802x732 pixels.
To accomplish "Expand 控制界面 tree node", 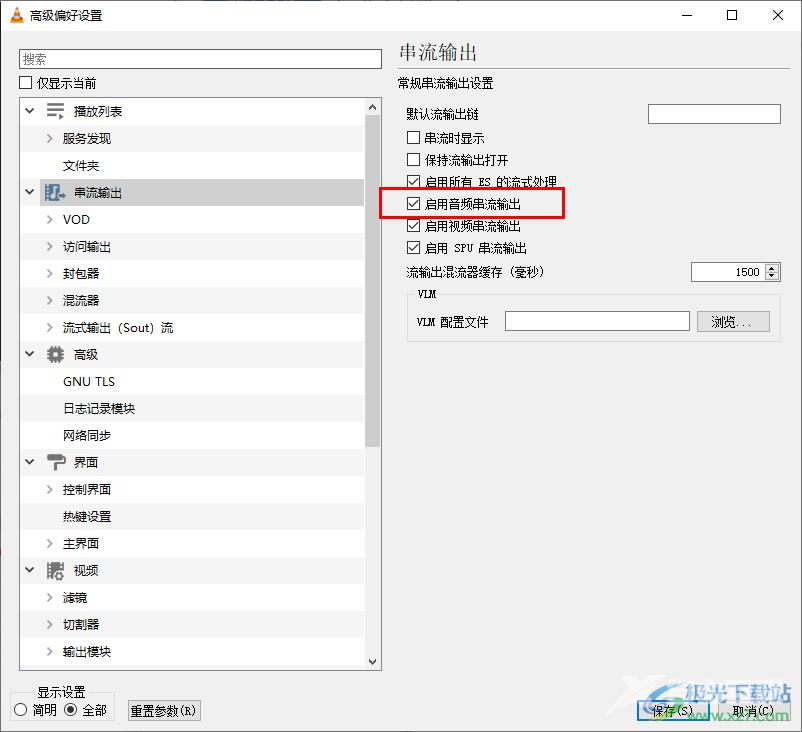I will (50, 490).
